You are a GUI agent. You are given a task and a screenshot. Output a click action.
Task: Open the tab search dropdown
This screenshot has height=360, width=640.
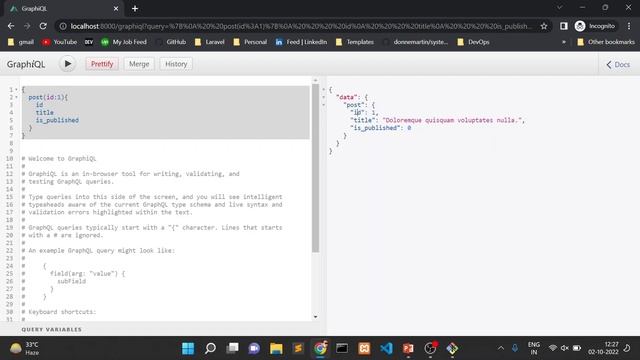point(560,7)
